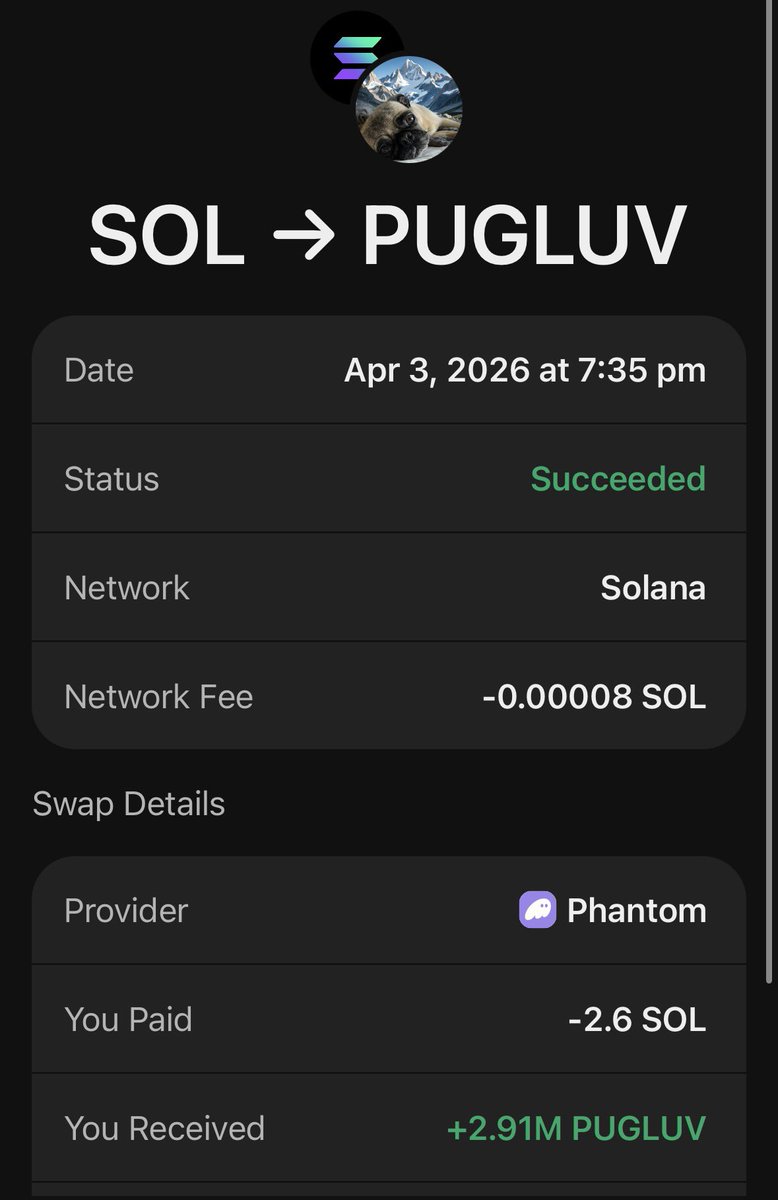Viewport: 778px width, 1200px height.
Task: Select the SOL → PUGLUV title
Action: point(388,236)
